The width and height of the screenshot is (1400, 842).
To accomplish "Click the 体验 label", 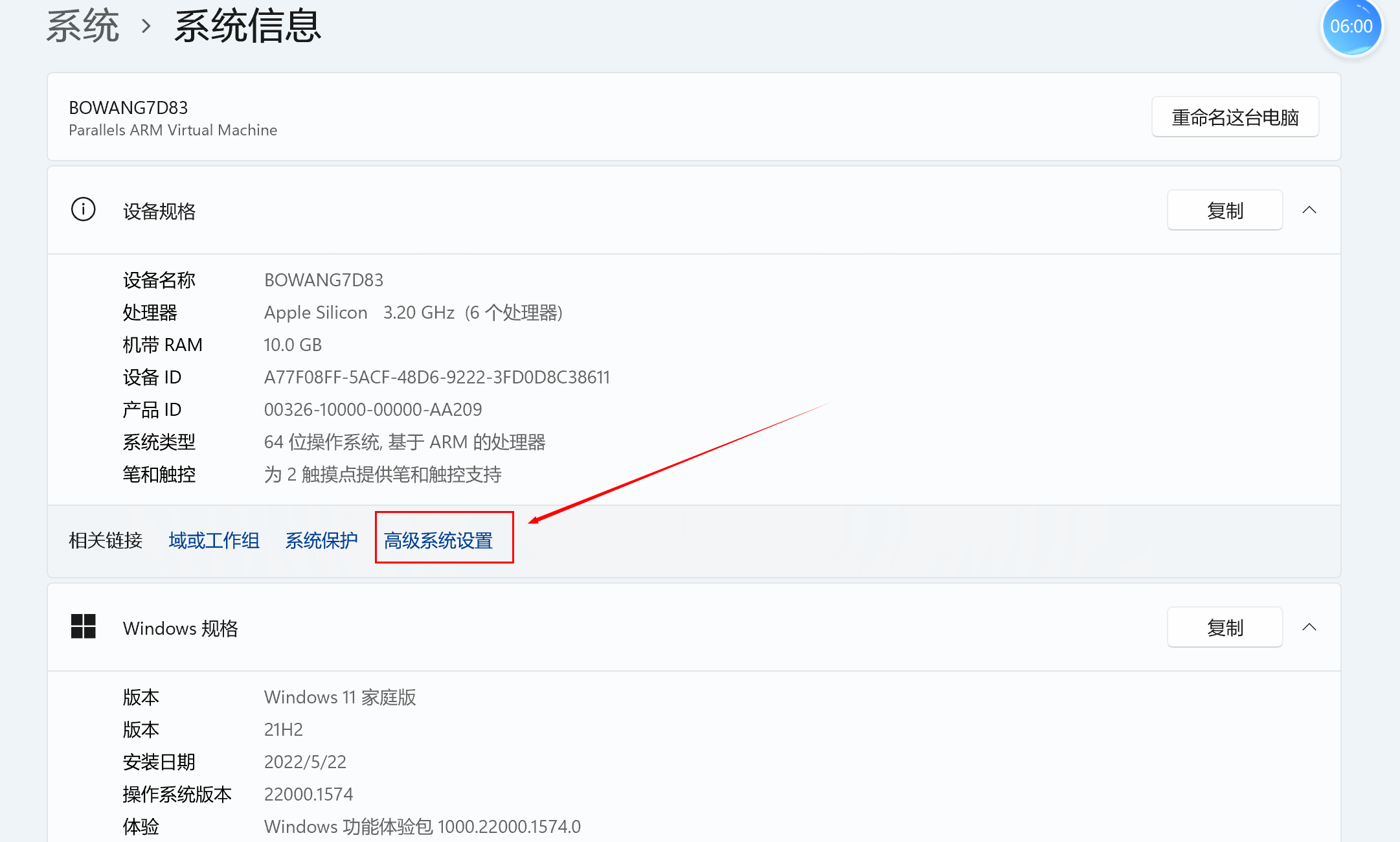I will point(141,826).
